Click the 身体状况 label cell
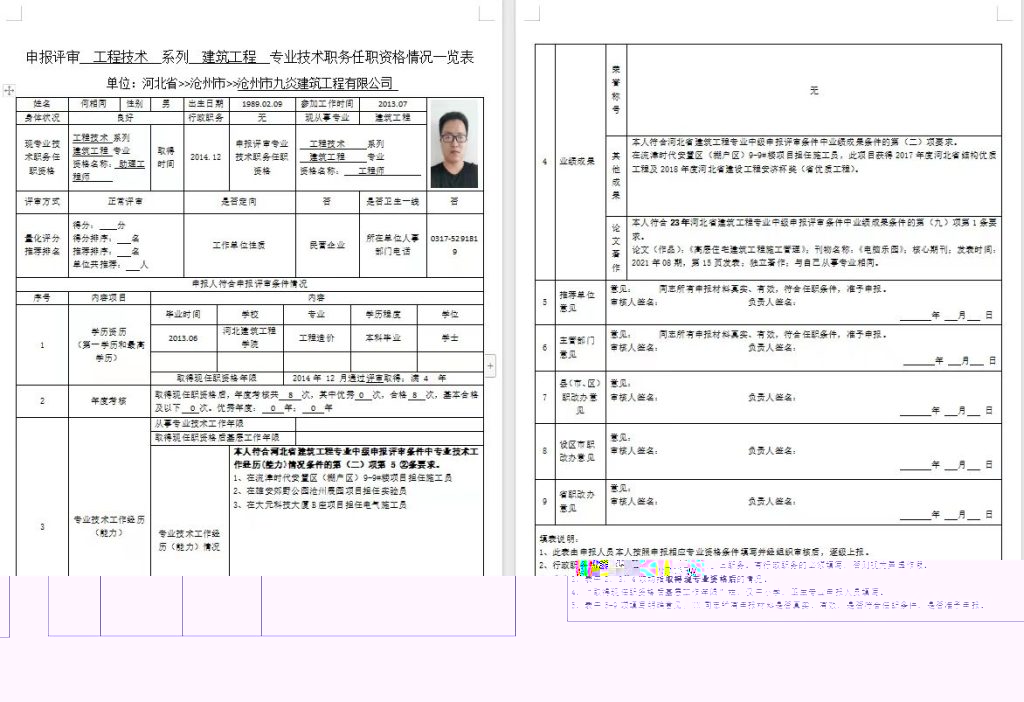The image size is (1024, 702). (42, 118)
